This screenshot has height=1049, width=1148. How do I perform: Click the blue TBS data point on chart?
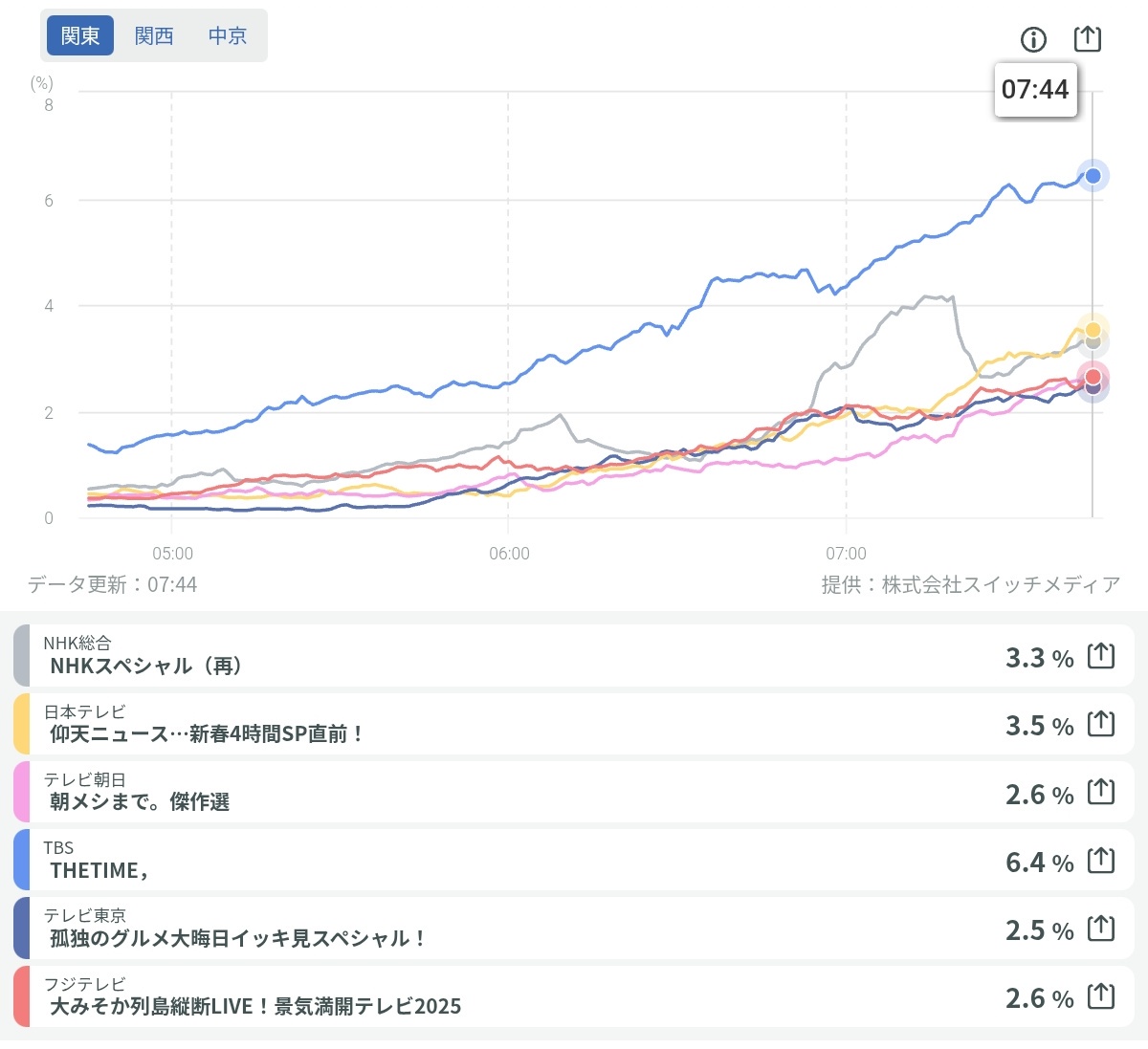coord(1093,176)
